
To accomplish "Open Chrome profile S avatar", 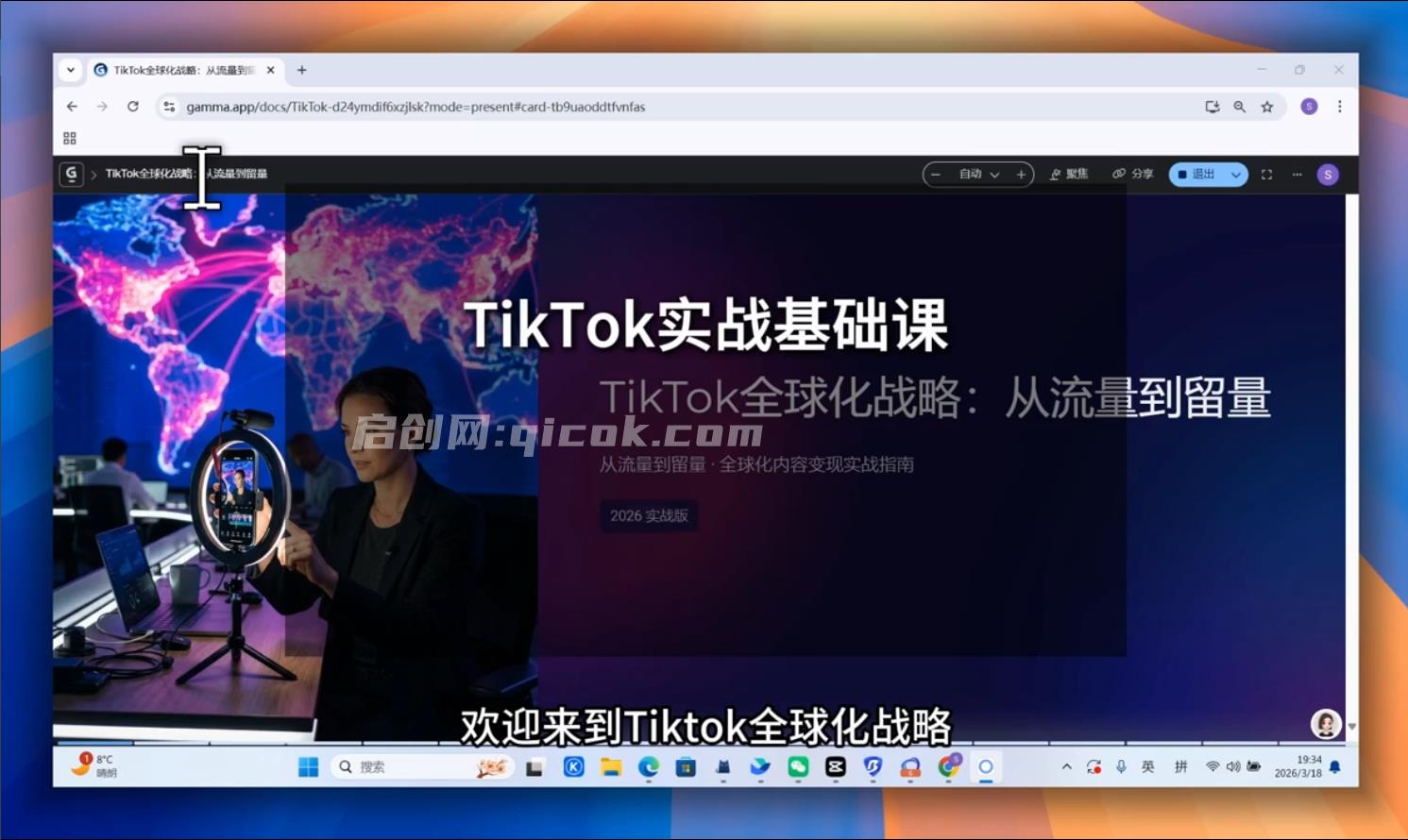I will (1309, 107).
